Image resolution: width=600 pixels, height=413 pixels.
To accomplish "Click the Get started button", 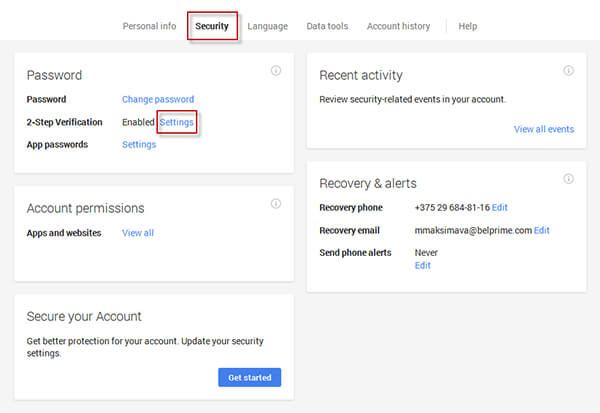I will pos(249,377).
